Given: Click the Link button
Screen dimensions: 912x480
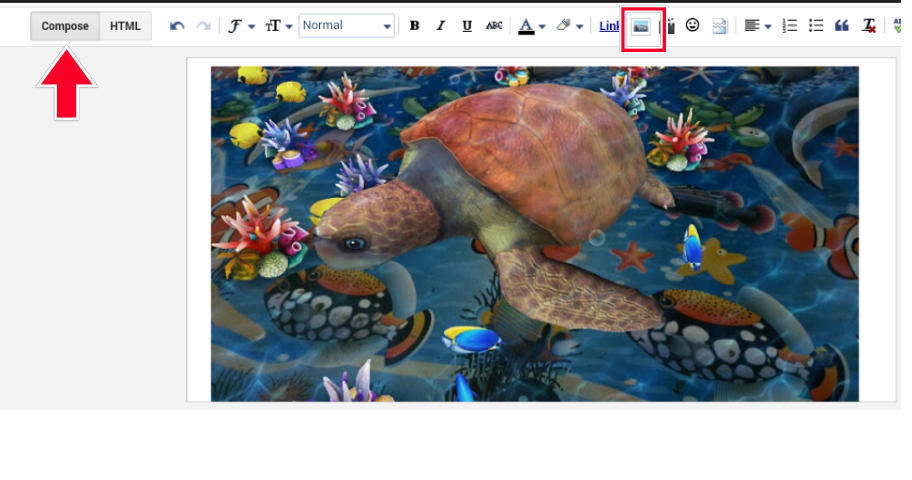Looking at the screenshot, I should pos(609,26).
